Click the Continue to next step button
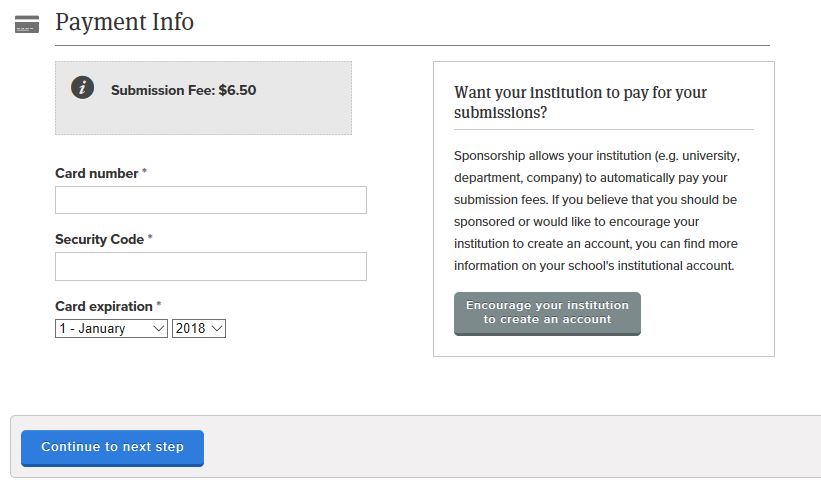Viewport: 821px width, 480px height. [112, 448]
